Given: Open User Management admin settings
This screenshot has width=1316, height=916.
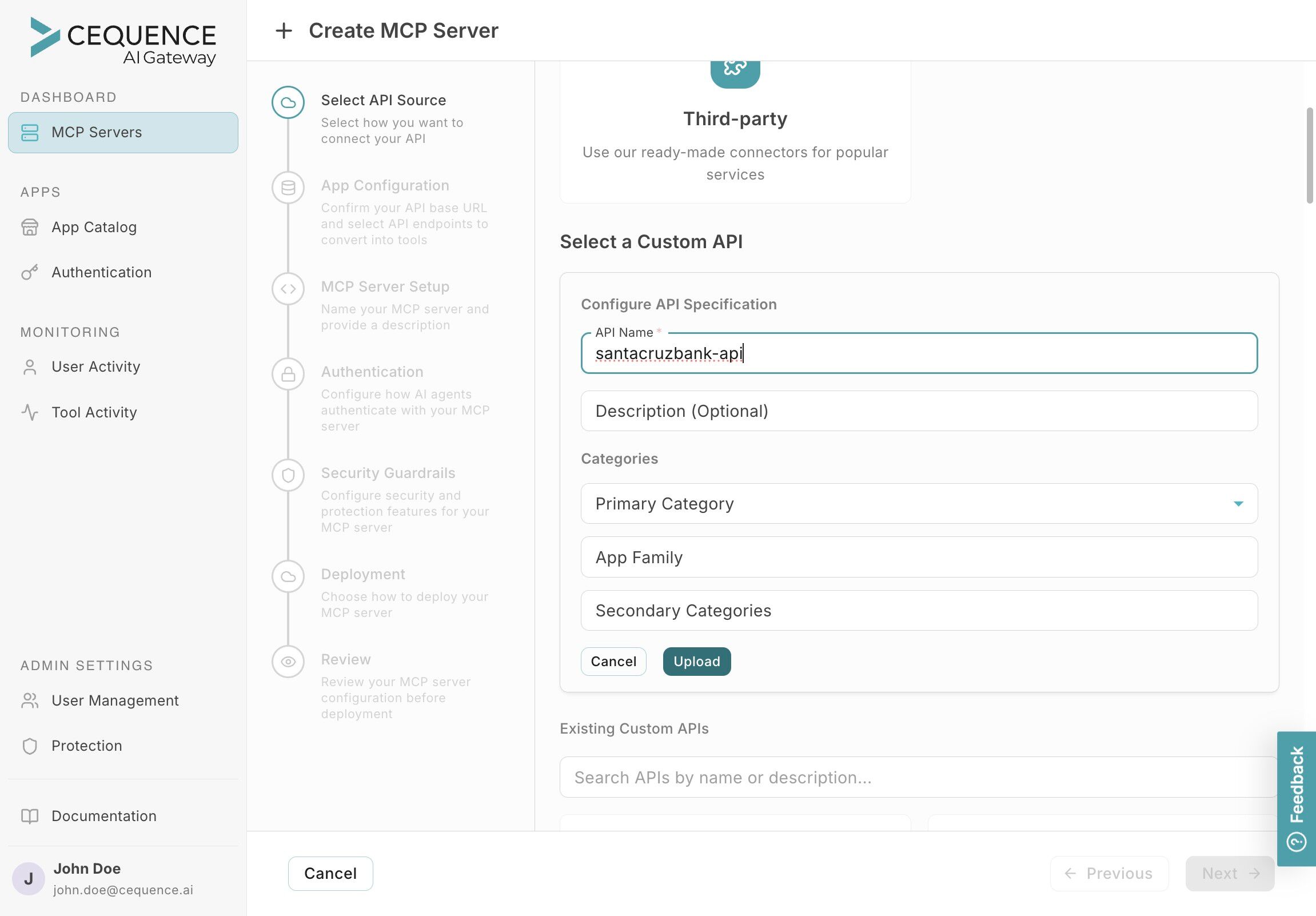Looking at the screenshot, I should (x=115, y=700).
